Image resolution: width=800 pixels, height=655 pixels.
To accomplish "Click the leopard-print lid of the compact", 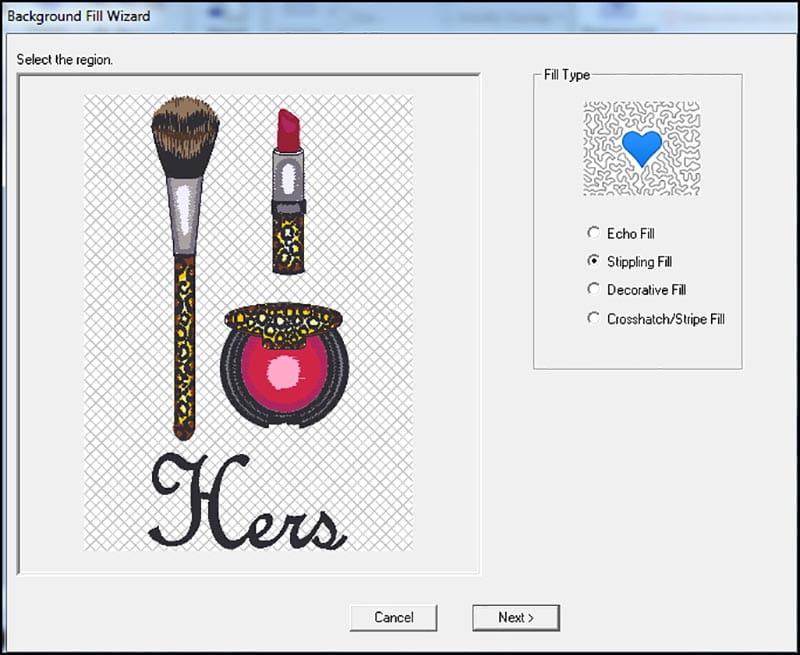I will click(283, 320).
